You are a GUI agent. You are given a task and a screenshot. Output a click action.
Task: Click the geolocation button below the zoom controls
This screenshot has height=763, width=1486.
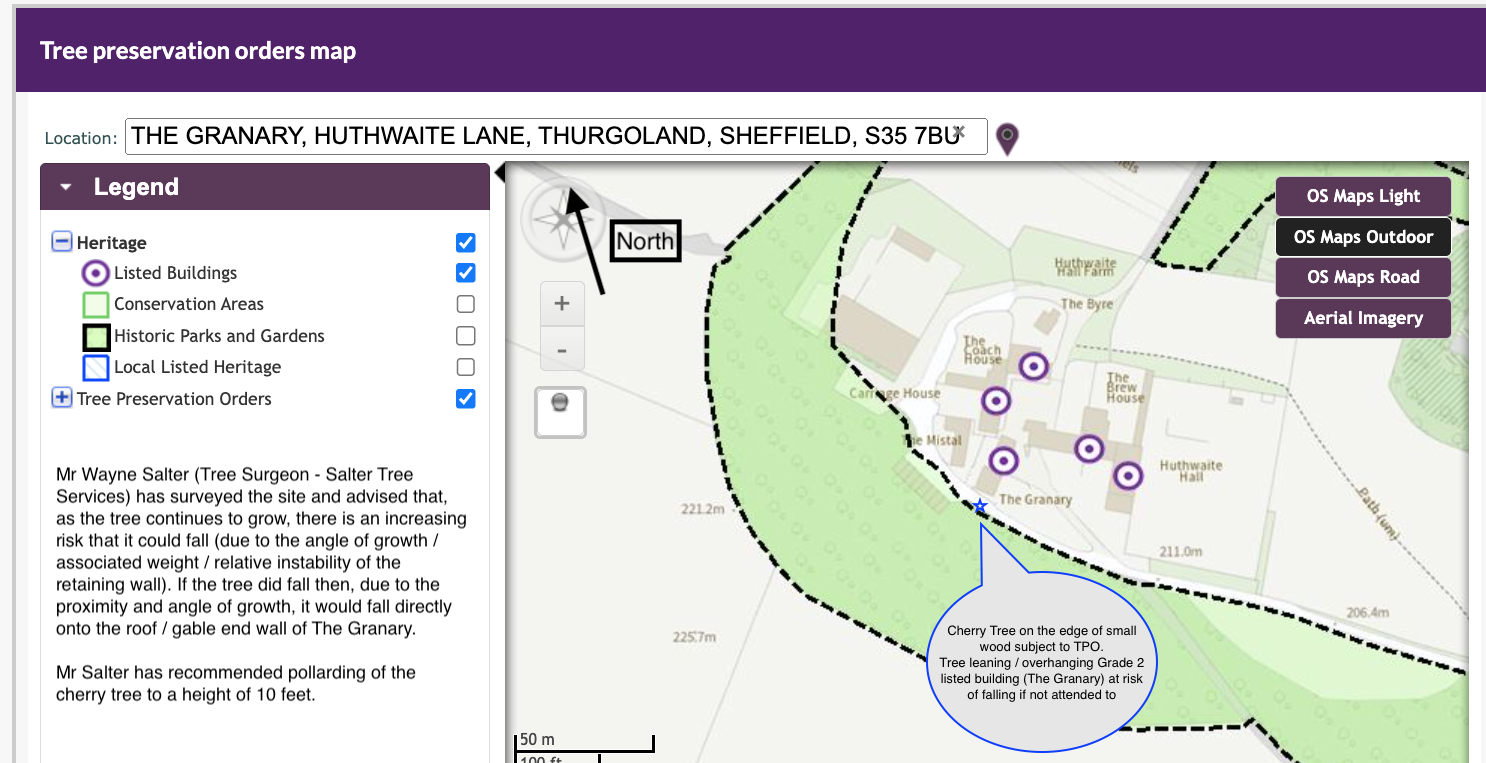(x=560, y=413)
